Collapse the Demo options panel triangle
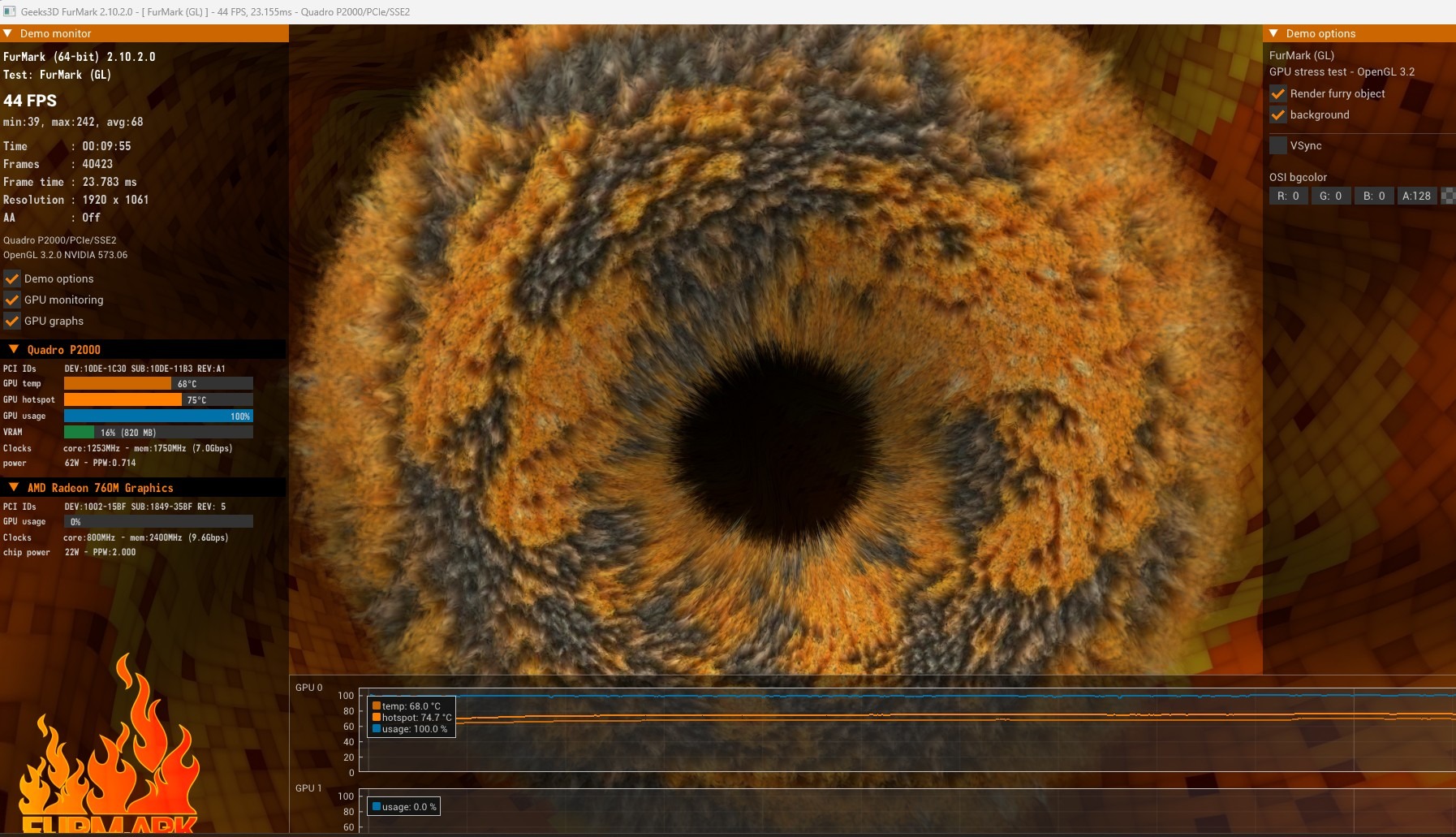 coord(1274,33)
